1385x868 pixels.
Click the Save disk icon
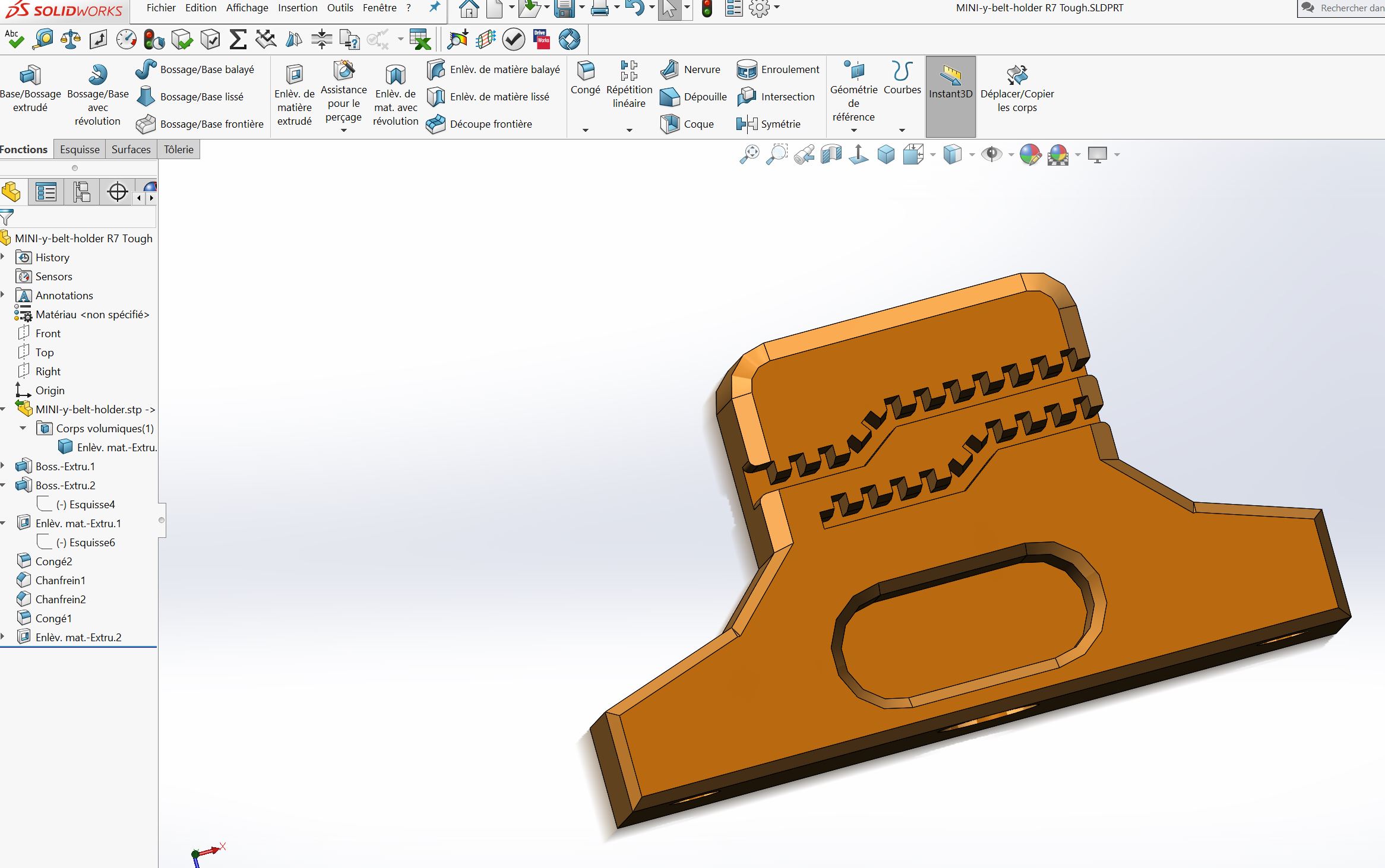pyautogui.click(x=564, y=9)
